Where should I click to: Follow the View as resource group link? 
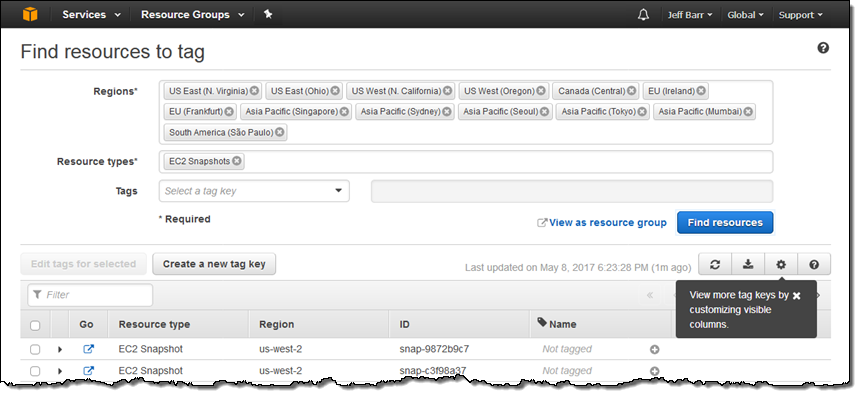pyautogui.click(x=602, y=223)
